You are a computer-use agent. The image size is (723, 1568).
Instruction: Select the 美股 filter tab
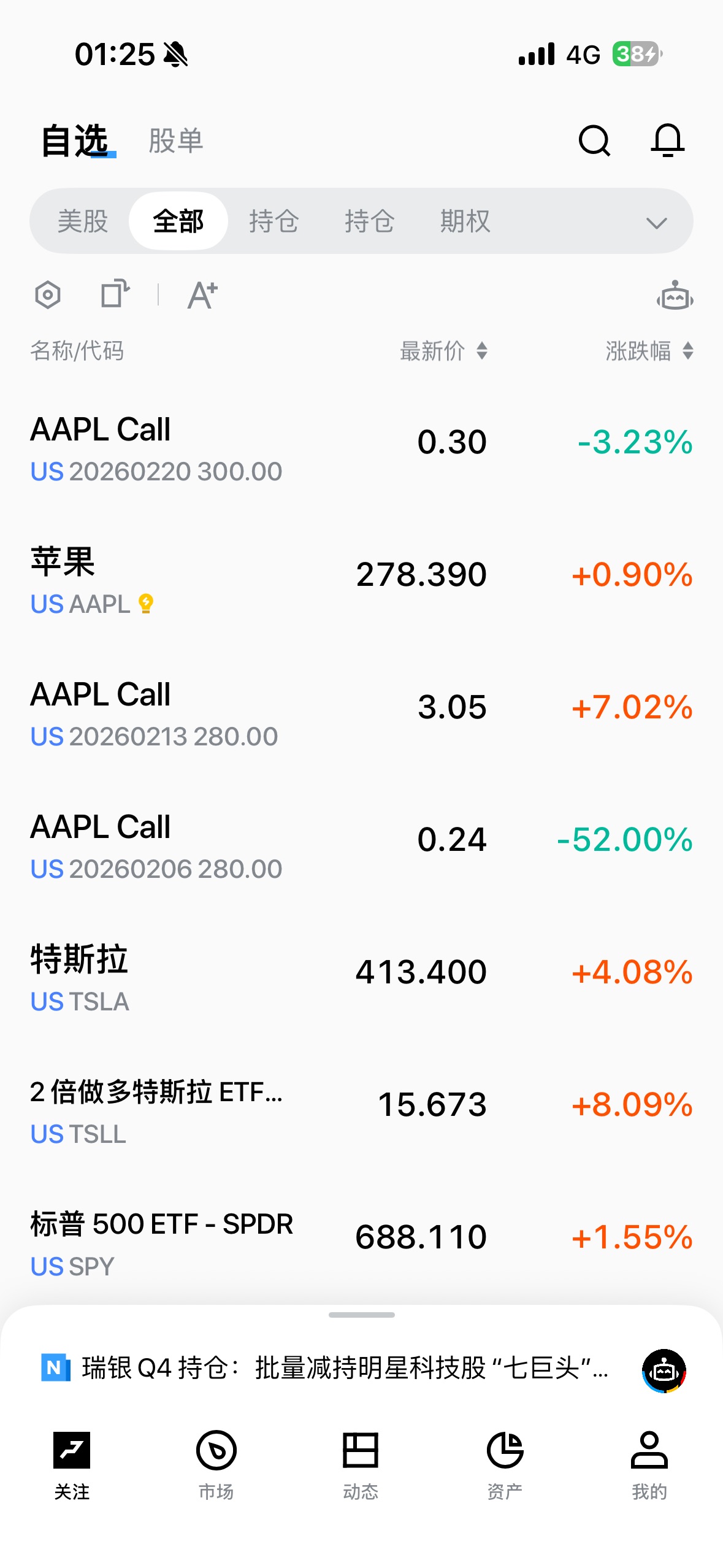click(x=83, y=221)
